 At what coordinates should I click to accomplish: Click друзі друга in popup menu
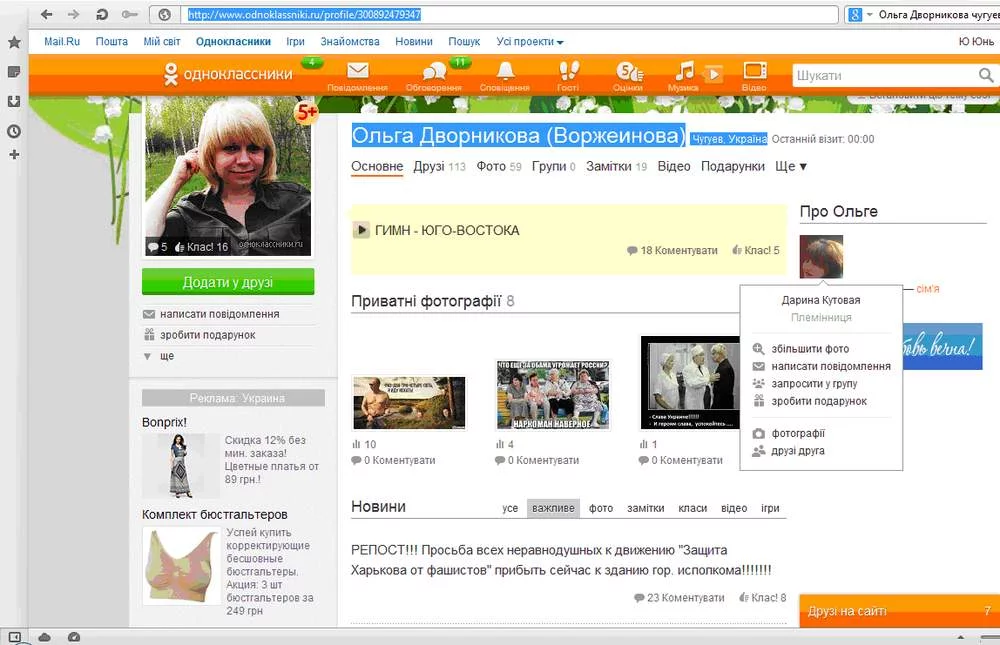(798, 450)
